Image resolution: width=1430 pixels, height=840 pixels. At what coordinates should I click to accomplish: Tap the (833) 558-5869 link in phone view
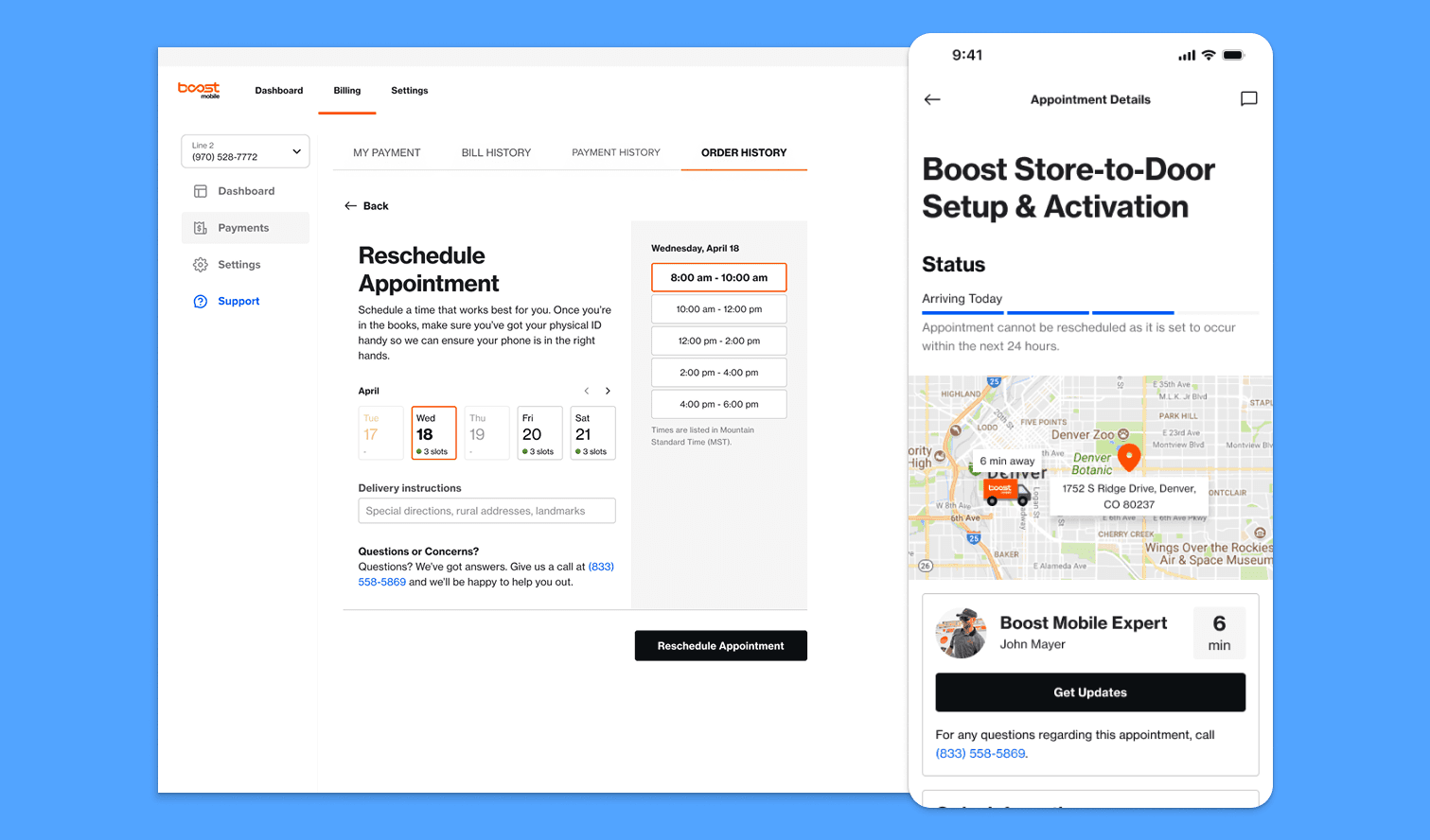coord(980,754)
